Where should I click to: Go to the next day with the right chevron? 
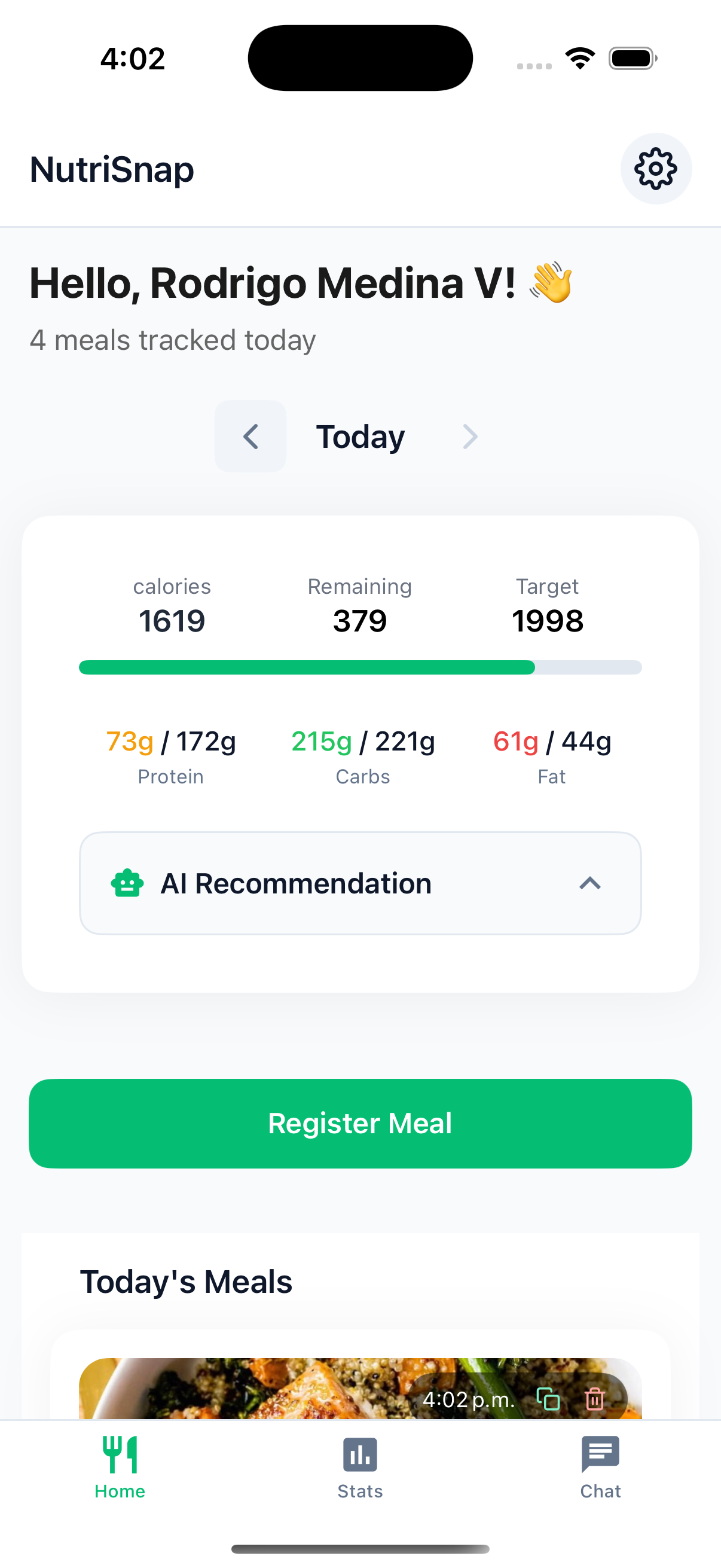(x=470, y=437)
